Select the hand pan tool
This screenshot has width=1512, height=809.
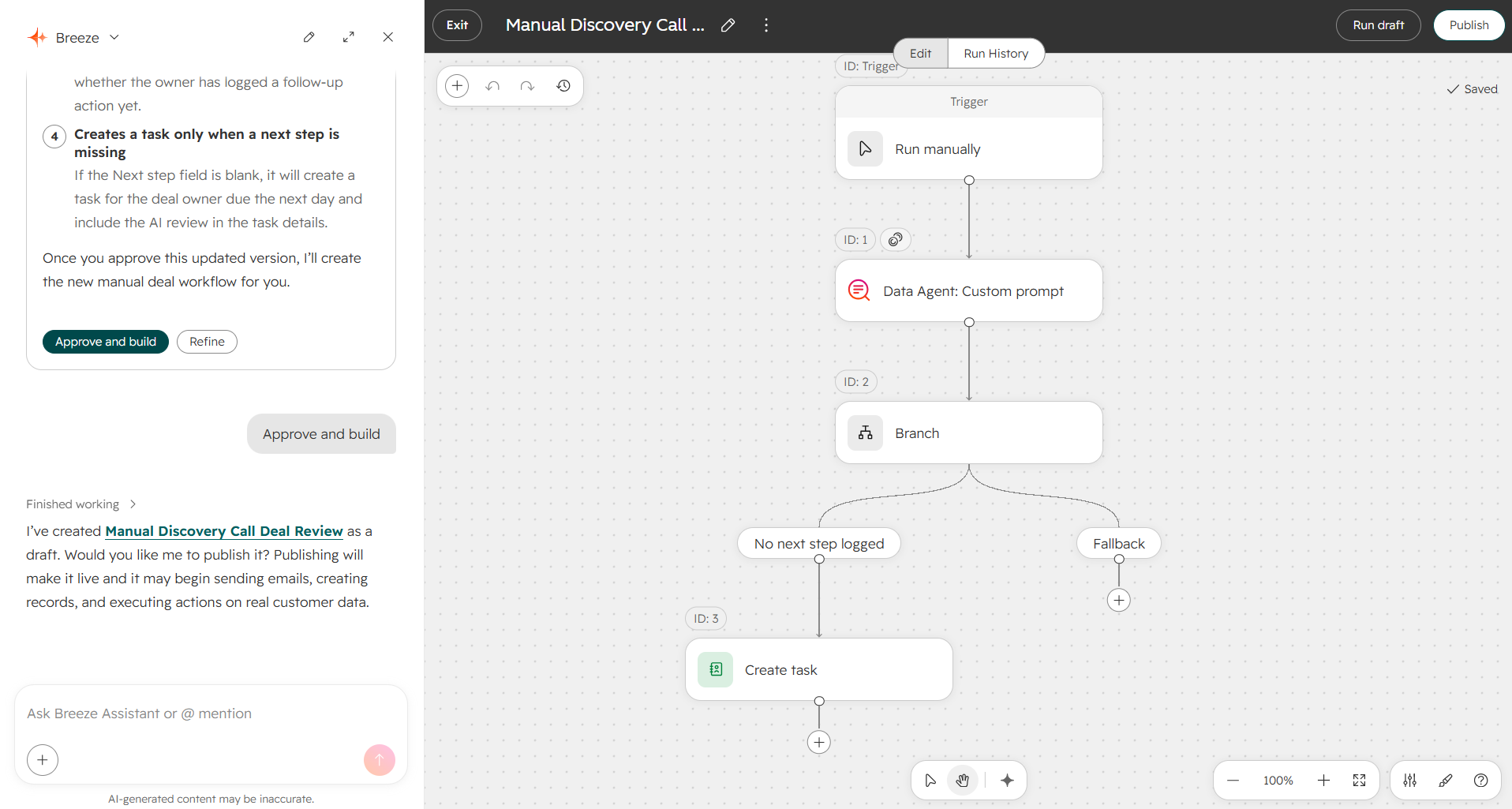click(x=963, y=781)
